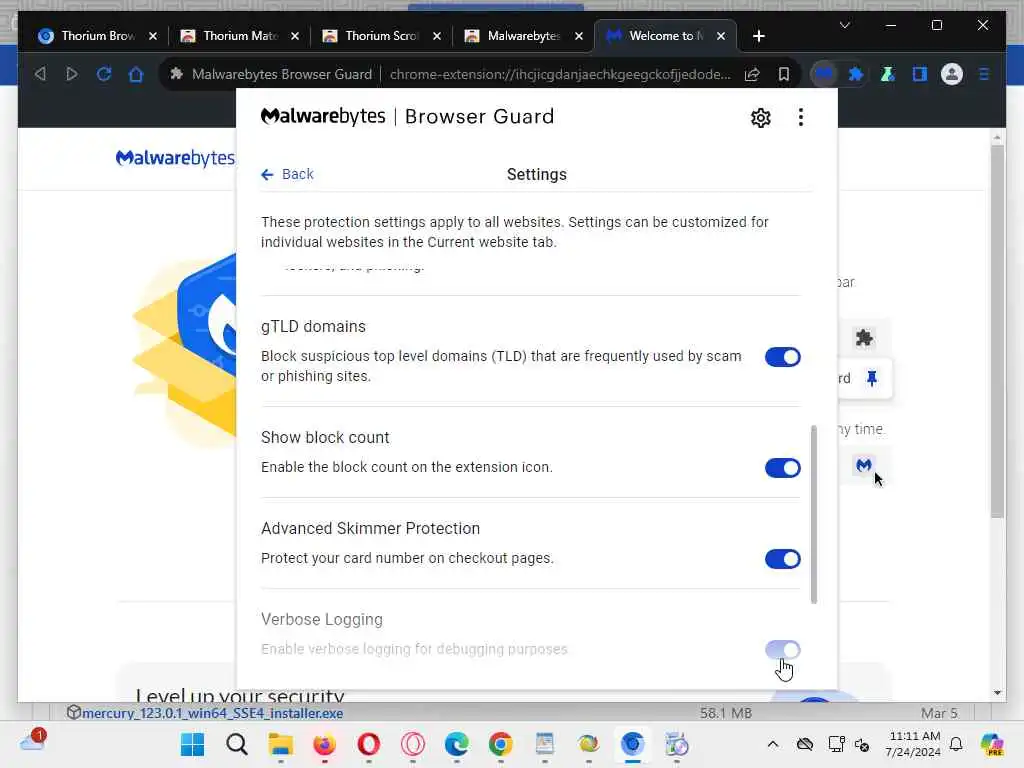Close the Thorium Scroll tab
The image size is (1024, 768).
[437, 36]
